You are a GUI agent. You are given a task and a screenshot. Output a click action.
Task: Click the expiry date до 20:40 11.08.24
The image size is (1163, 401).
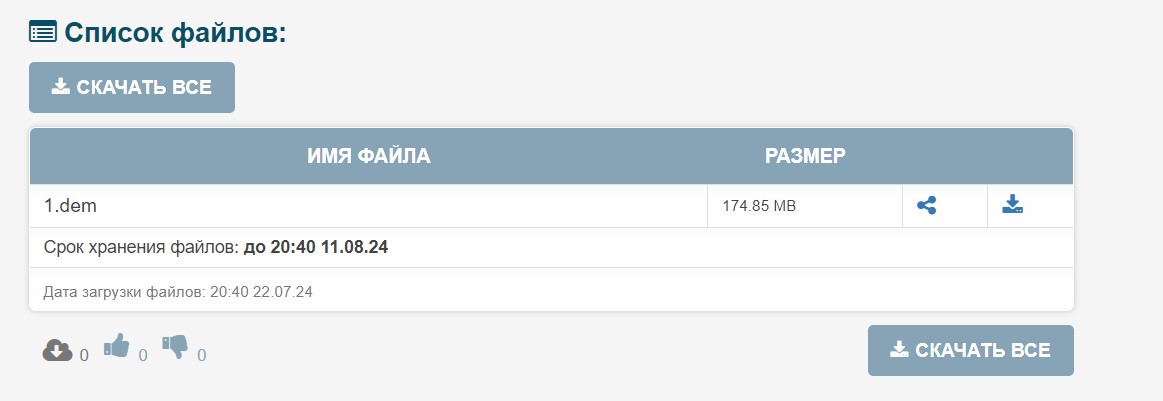coord(316,246)
